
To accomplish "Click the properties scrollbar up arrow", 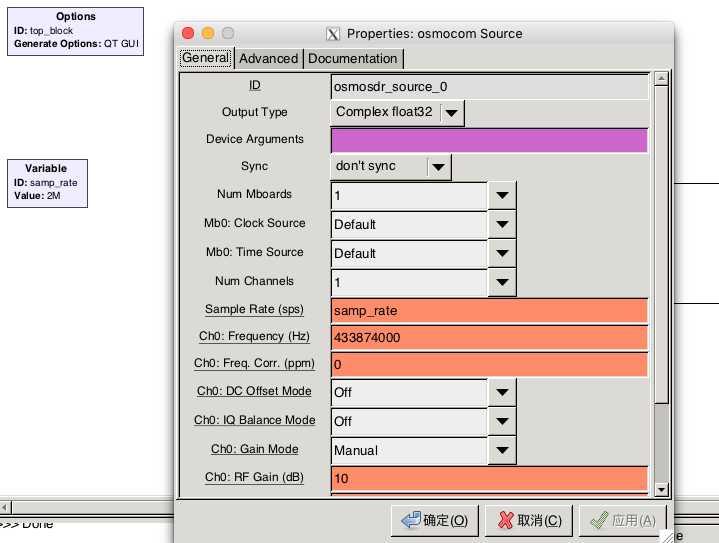I will (x=661, y=79).
